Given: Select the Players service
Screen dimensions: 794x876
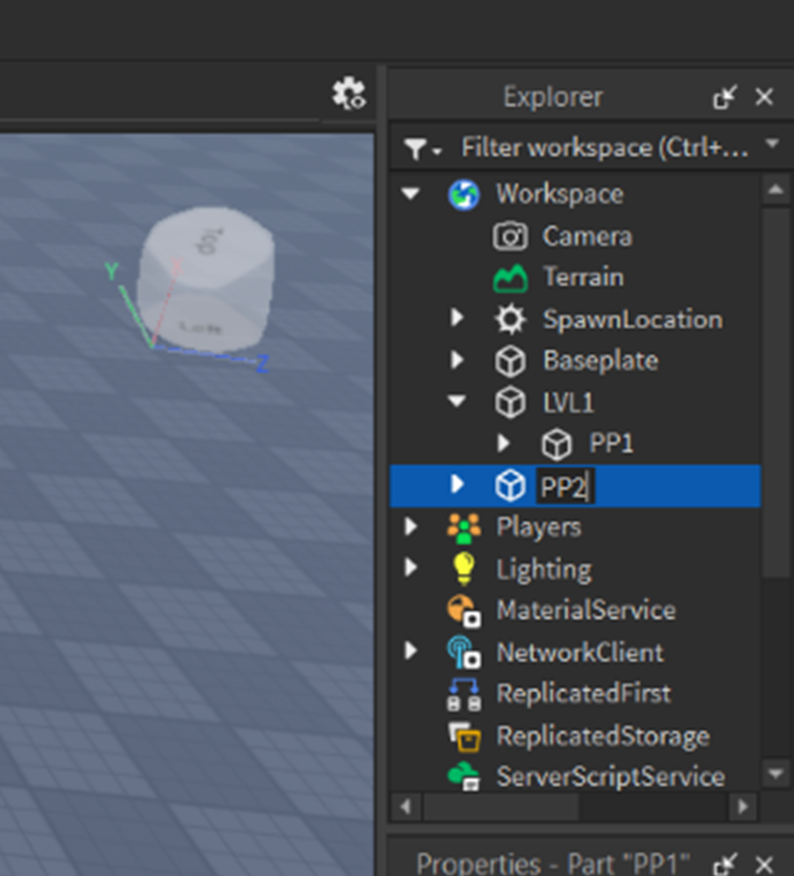Looking at the screenshot, I should point(539,527).
